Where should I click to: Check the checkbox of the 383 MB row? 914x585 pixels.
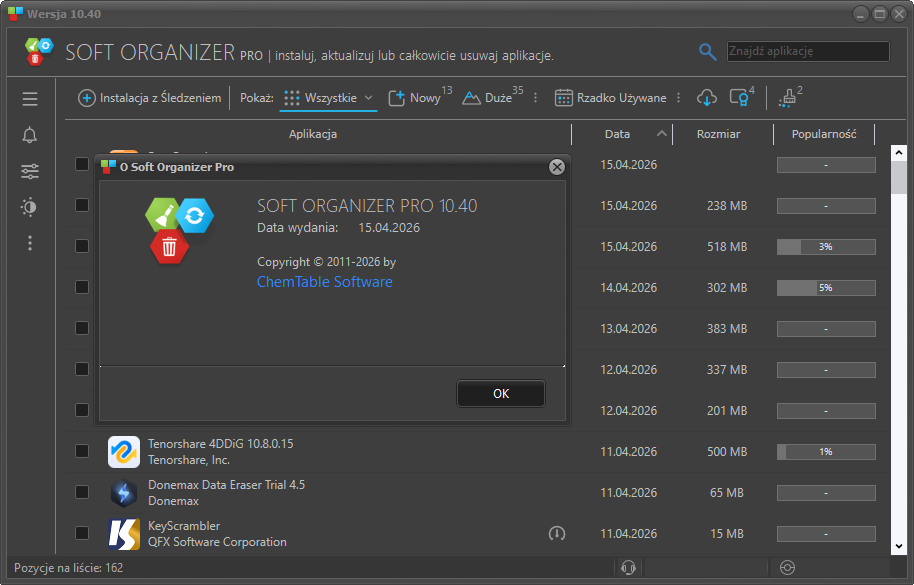click(82, 328)
